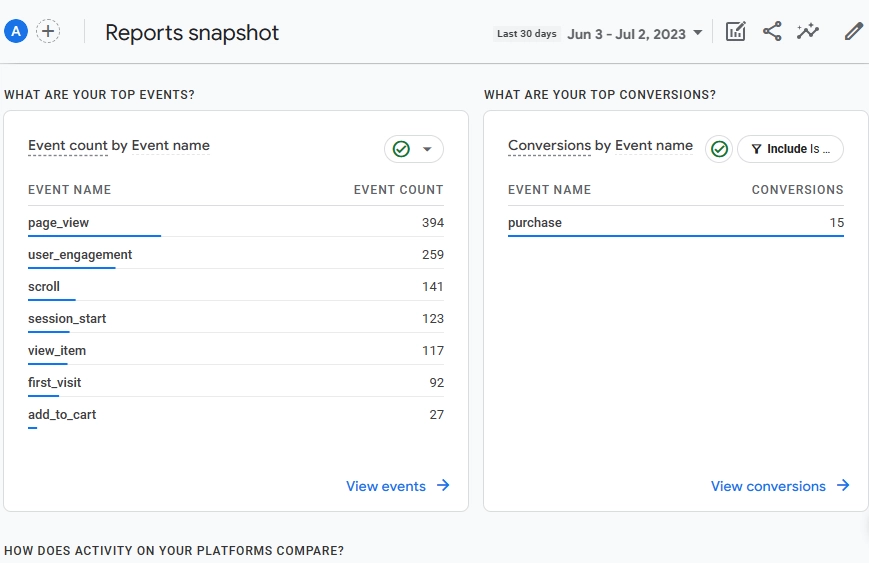This screenshot has height=563, width=869.
Task: Open the customize report chart icon
Action: tap(735, 32)
